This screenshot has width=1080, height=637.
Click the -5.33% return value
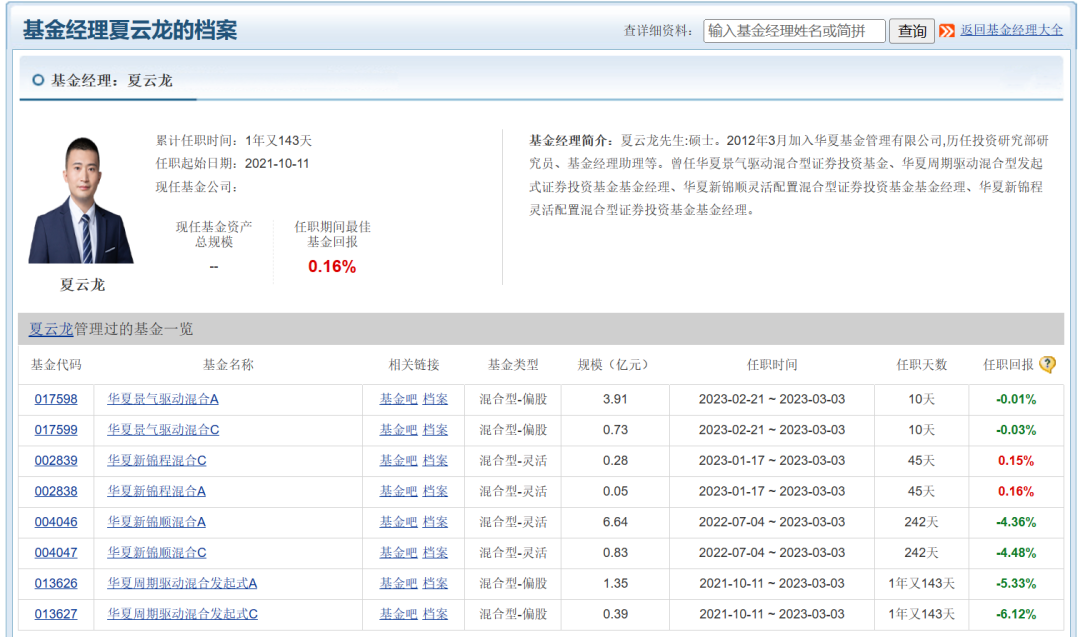1016,583
